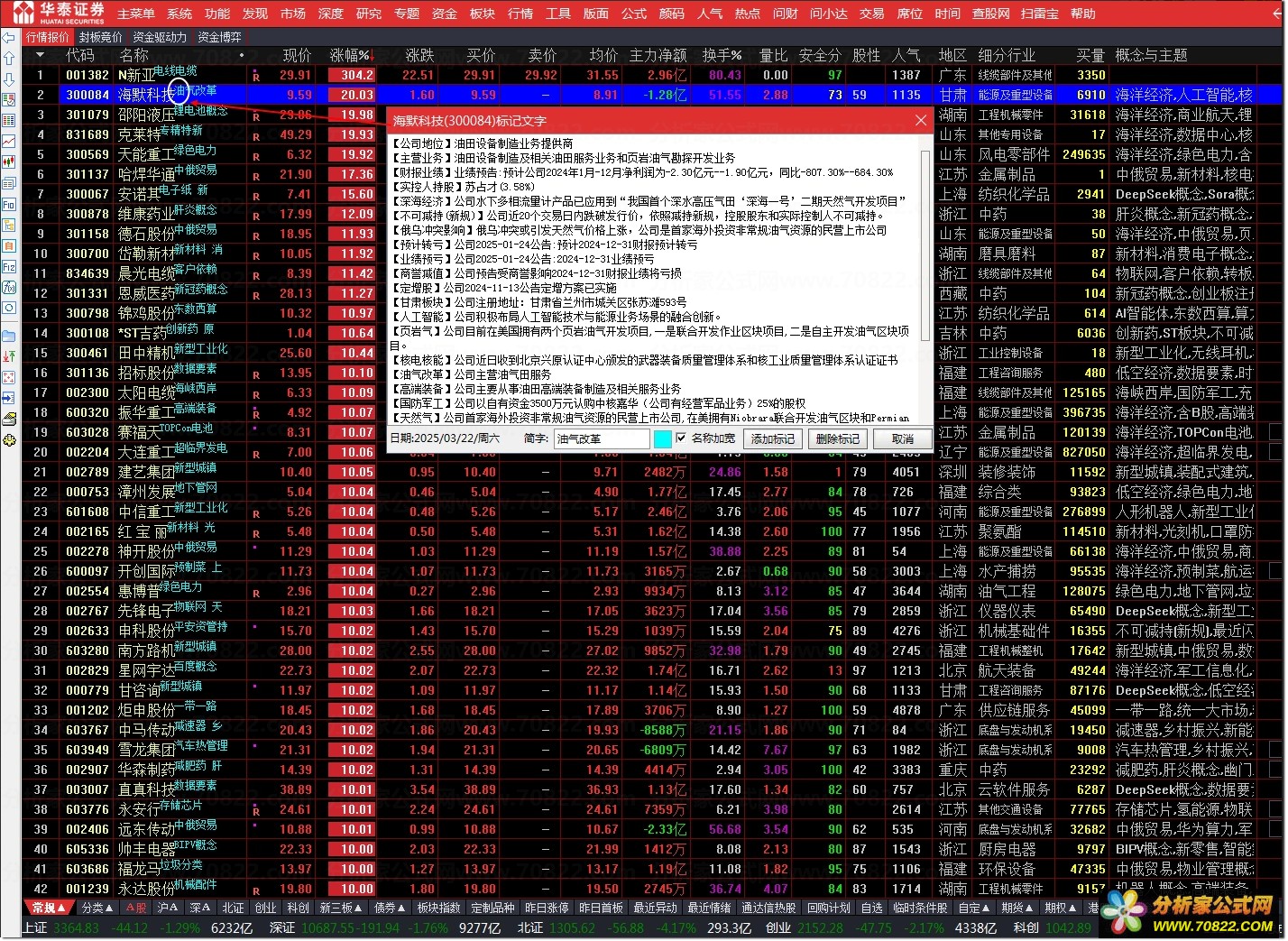Click the Fiz sidebar icon
Screen dimensions: 1288x941
(9, 267)
